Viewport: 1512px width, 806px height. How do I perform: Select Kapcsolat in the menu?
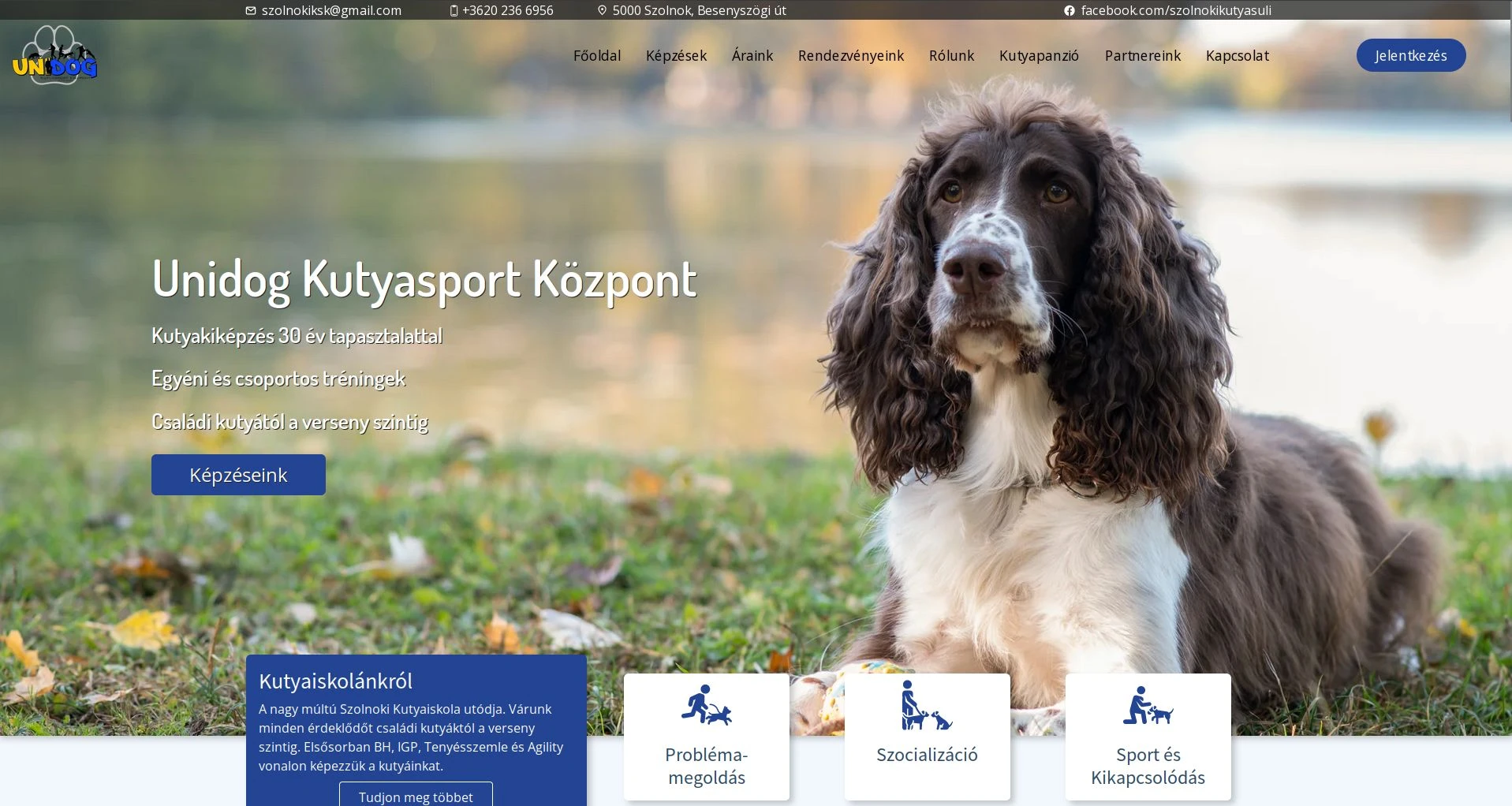tap(1237, 56)
